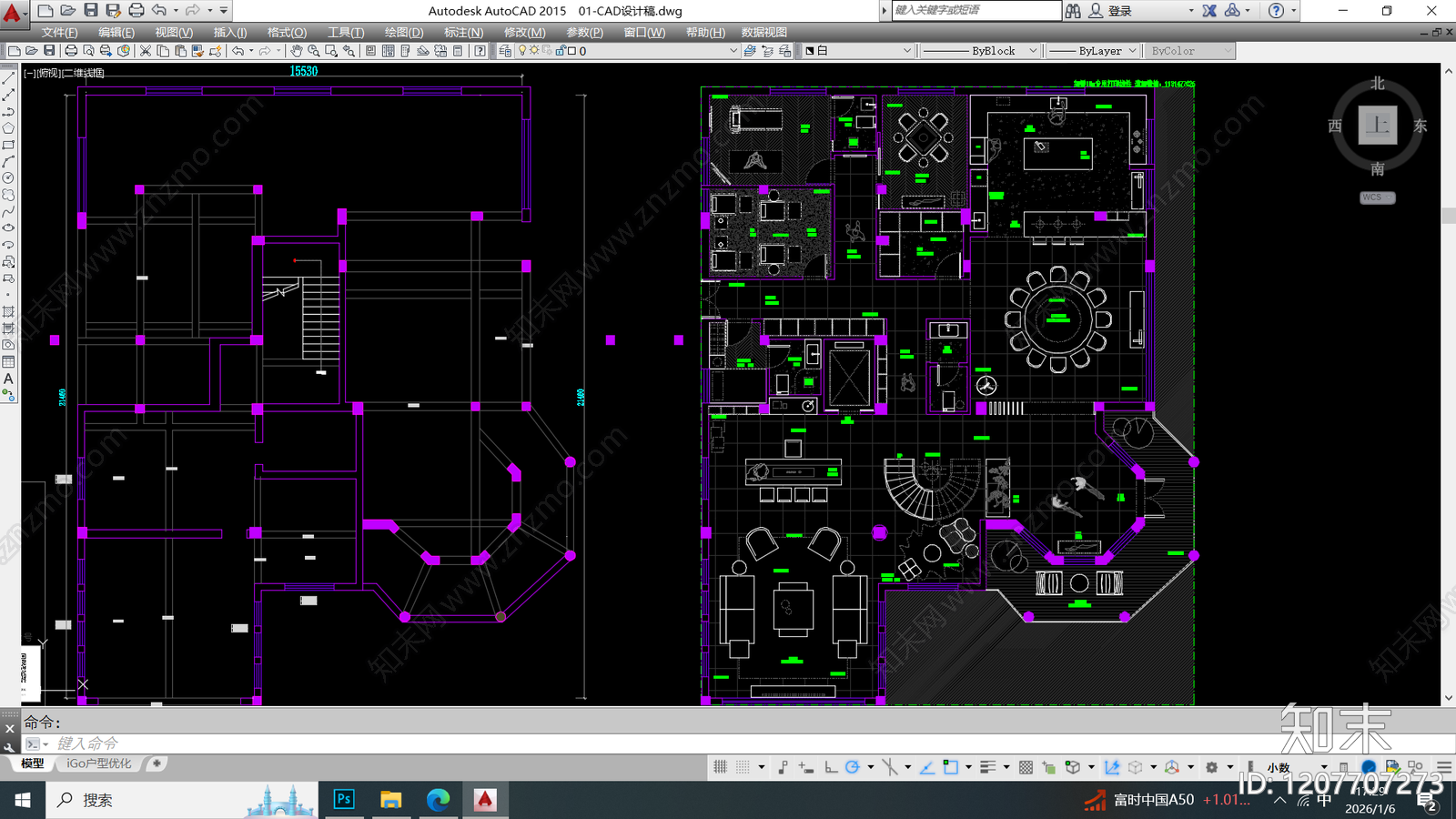Open the ByColor color control box
Screen dimensions: 1456x819
[1189, 51]
